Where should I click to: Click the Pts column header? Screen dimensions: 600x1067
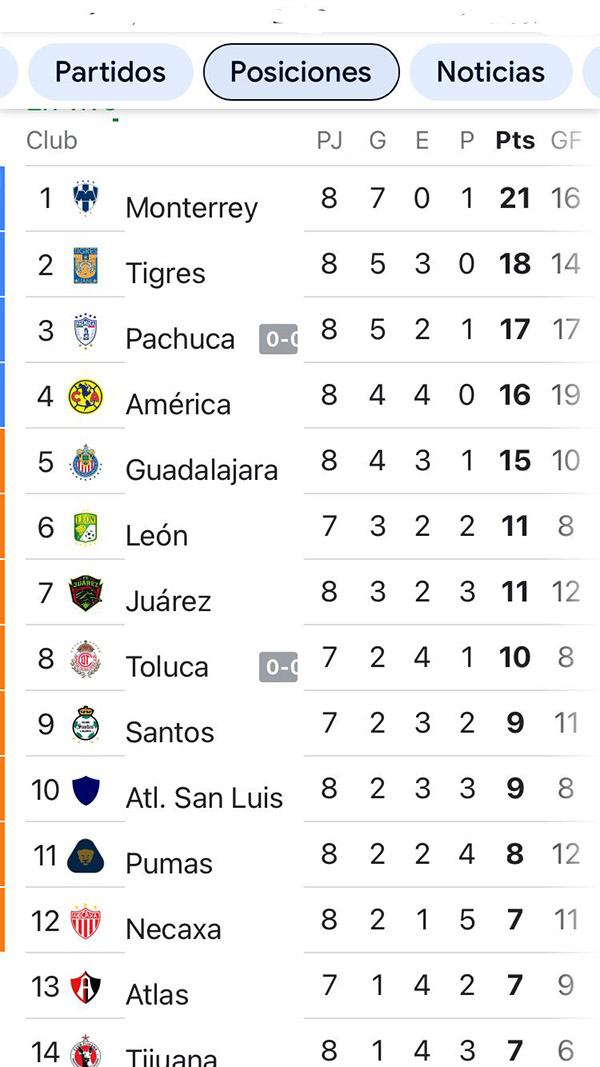click(515, 140)
